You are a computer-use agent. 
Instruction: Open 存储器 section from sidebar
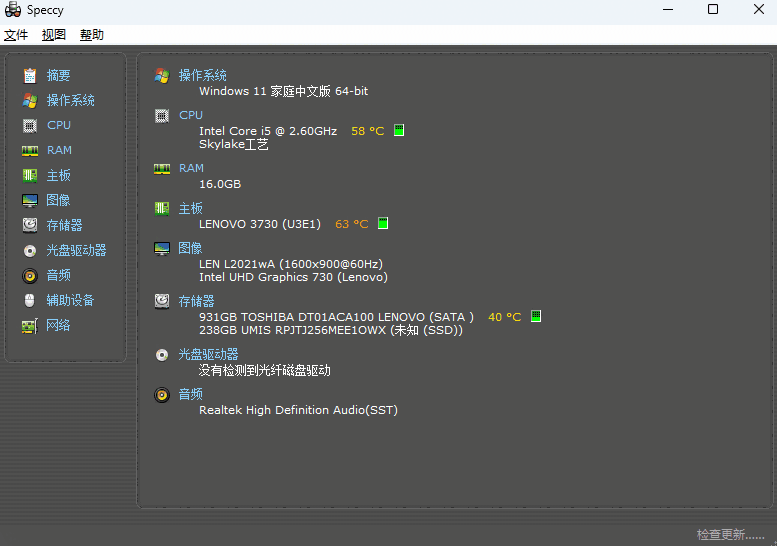[x=64, y=225]
